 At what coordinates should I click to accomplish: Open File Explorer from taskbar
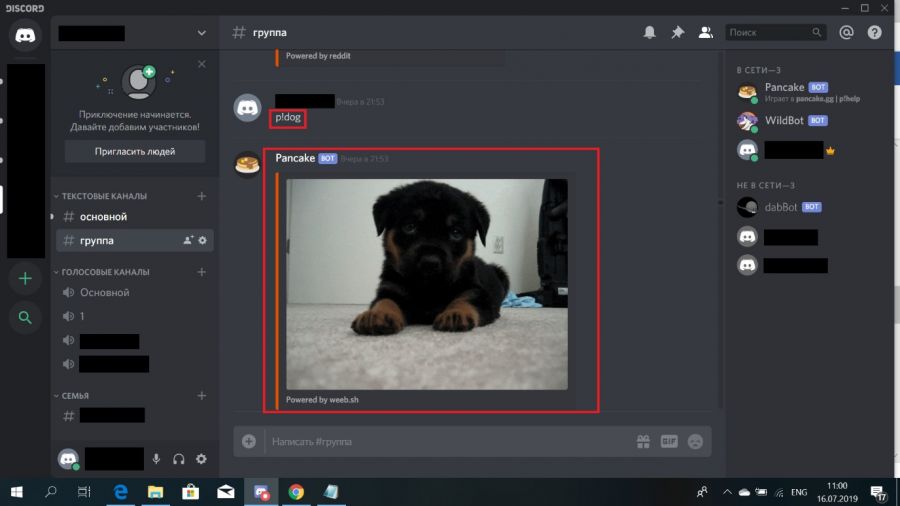coord(156,492)
